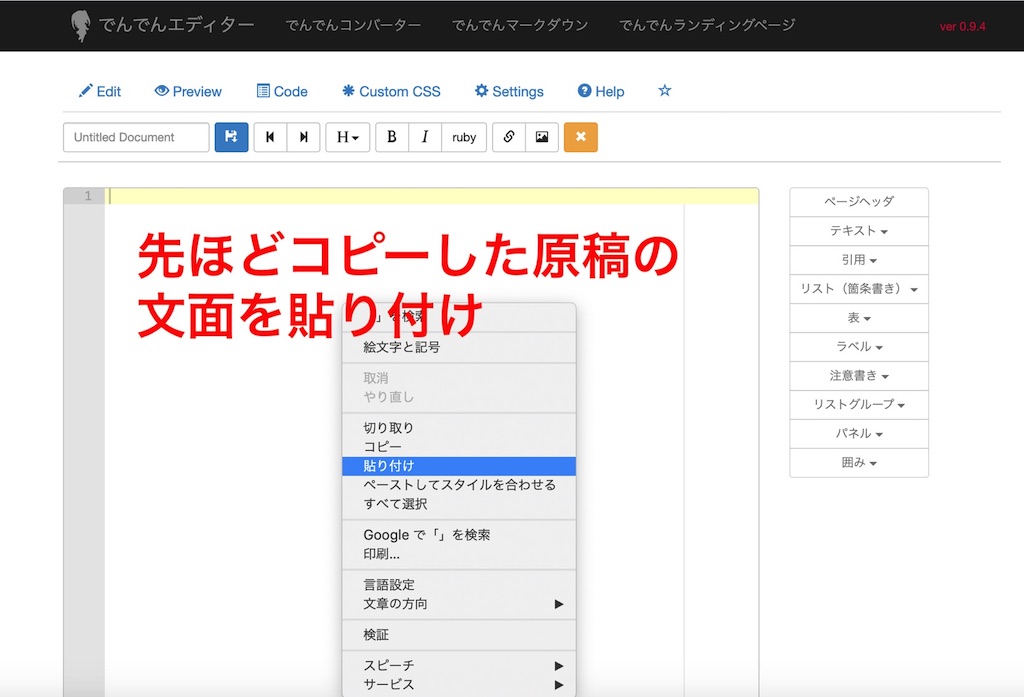Image resolution: width=1024 pixels, height=697 pixels.
Task: Open でんでんコンバーター link in navbar
Action: pos(352,25)
